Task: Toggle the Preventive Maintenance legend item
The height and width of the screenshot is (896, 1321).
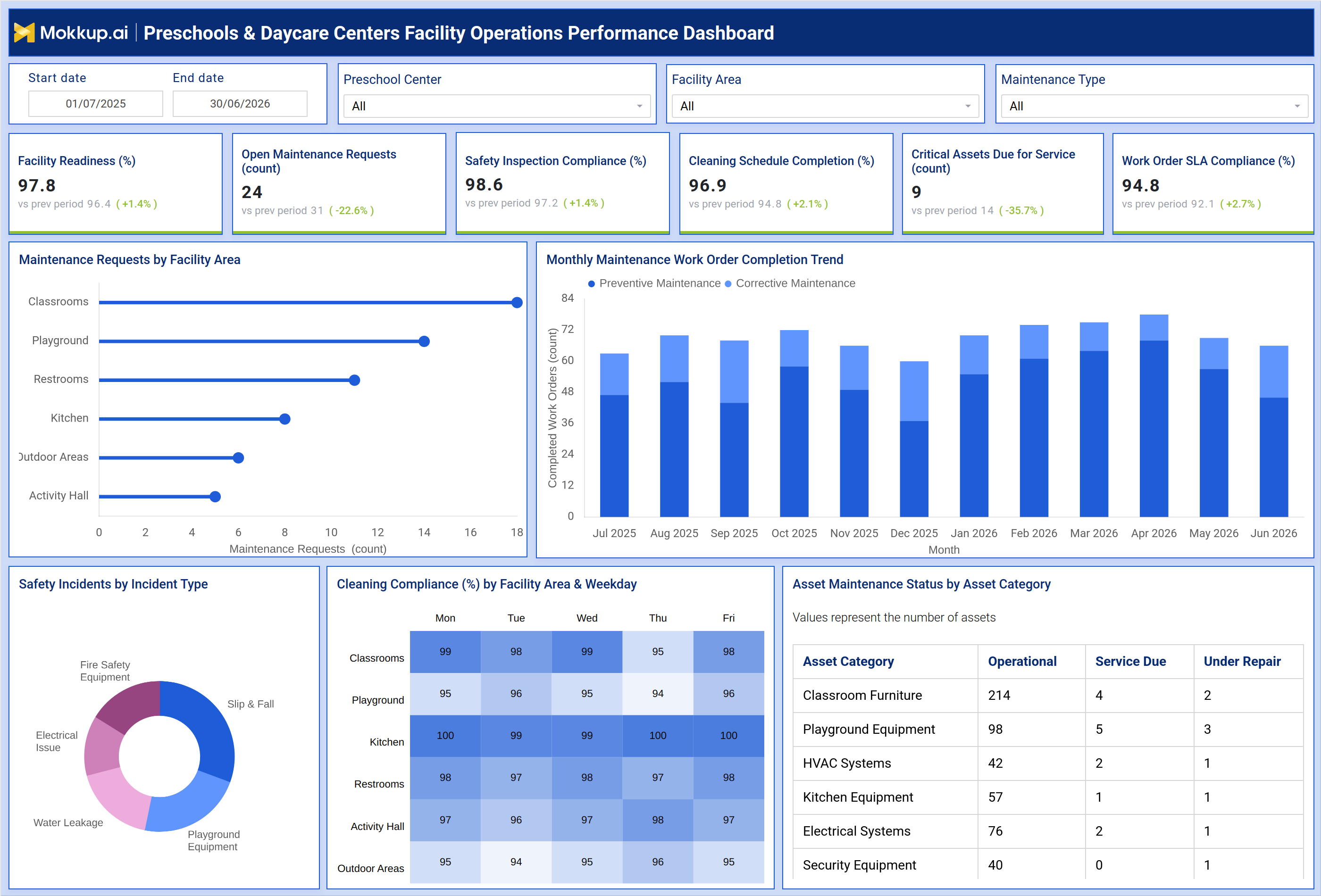Action: (x=654, y=283)
